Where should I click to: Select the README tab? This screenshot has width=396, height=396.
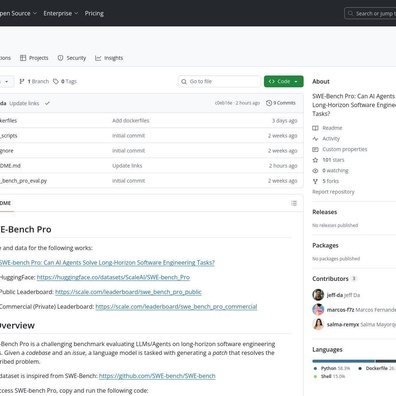coord(6,203)
